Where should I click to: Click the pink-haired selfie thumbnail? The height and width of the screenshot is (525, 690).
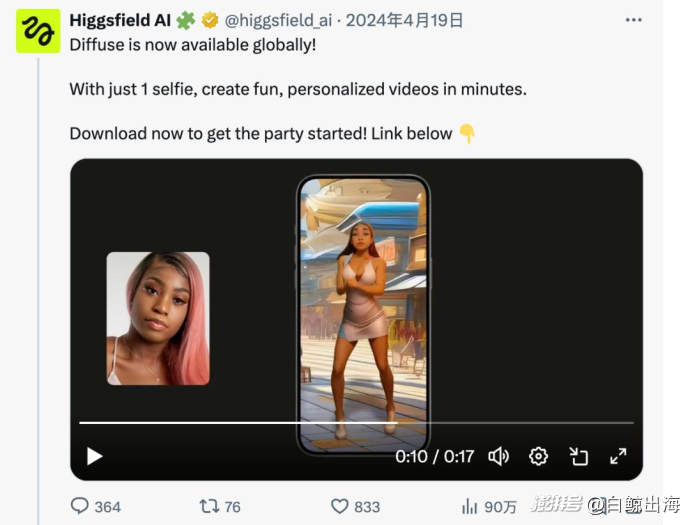tap(158, 318)
